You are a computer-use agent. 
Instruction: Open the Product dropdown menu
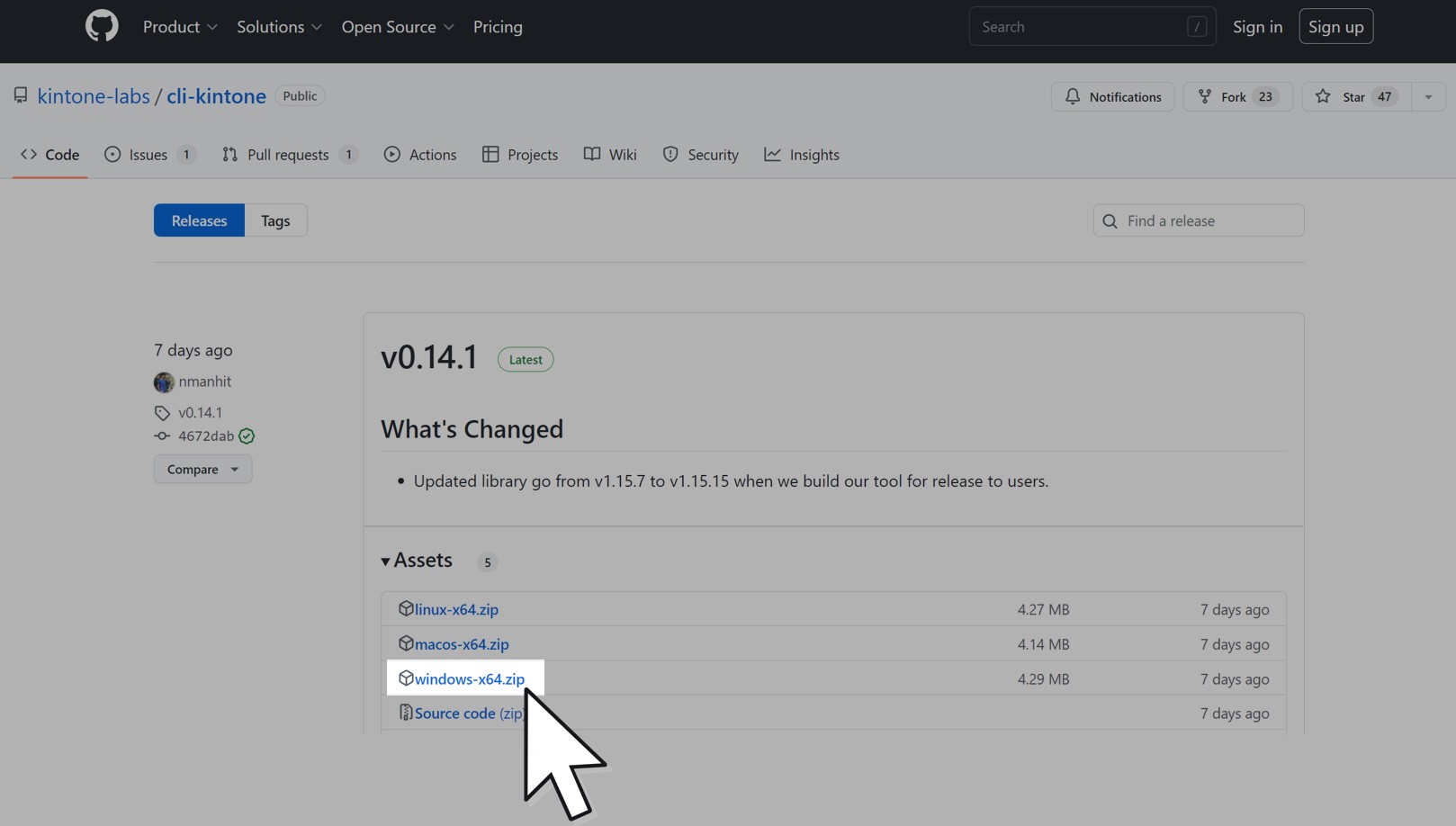pos(180,27)
